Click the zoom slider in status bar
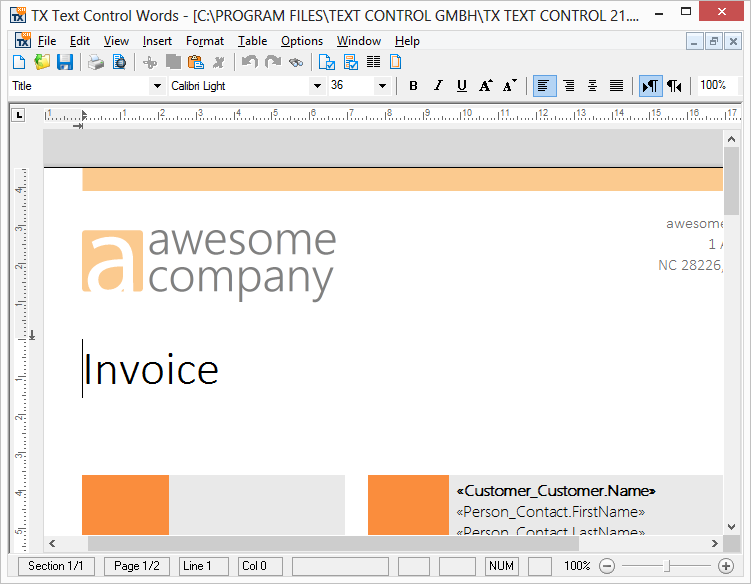 pos(667,566)
